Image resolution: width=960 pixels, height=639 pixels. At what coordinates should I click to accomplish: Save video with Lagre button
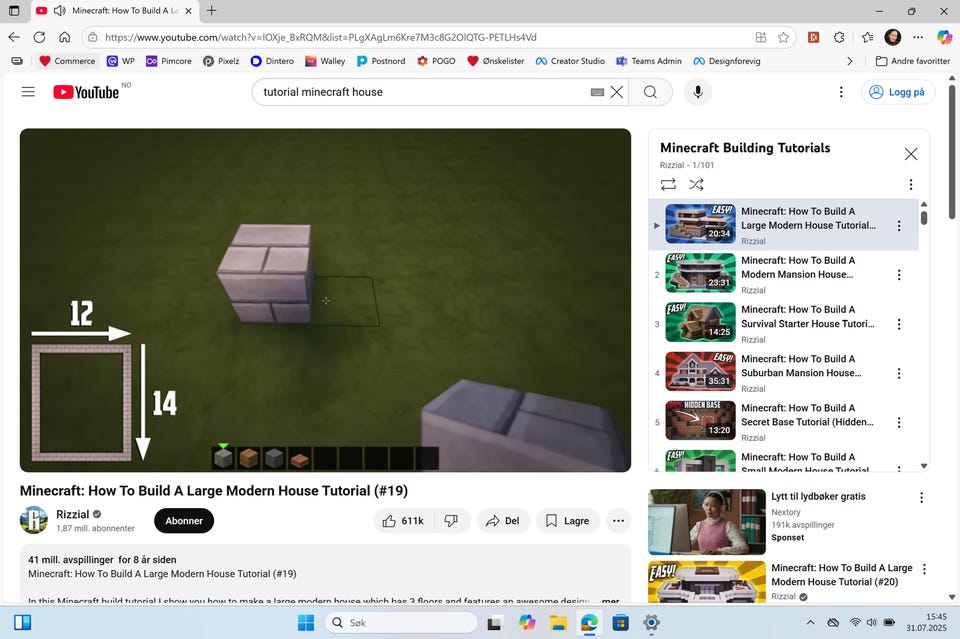click(568, 521)
